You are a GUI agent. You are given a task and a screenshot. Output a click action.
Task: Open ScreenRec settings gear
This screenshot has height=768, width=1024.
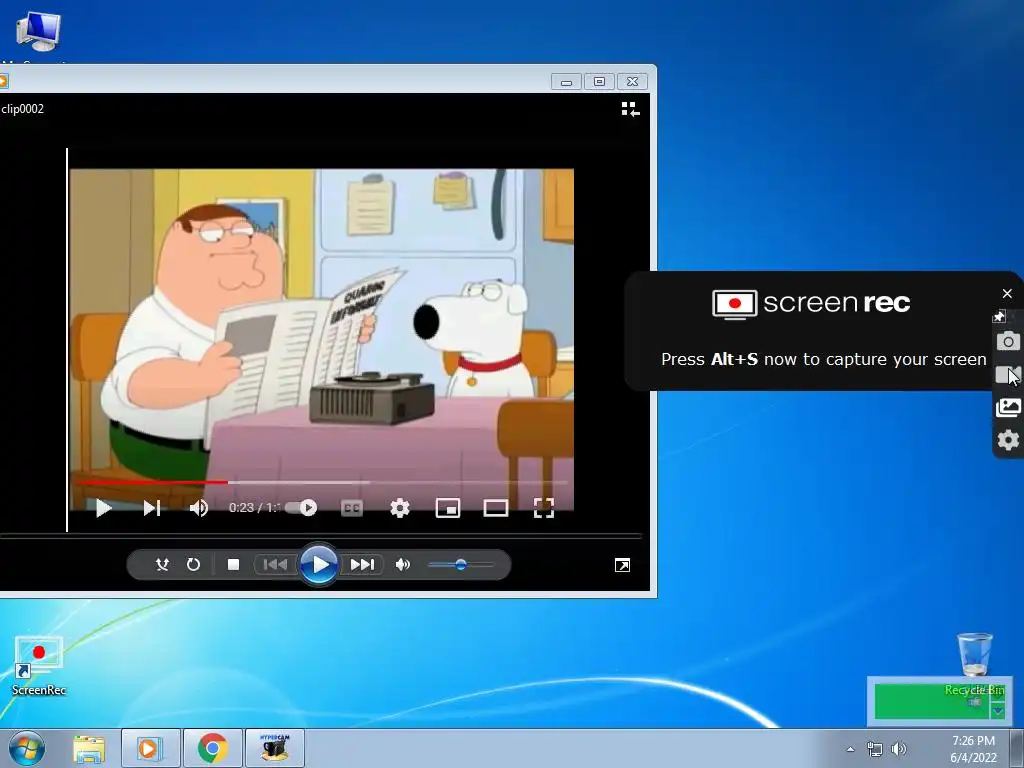point(1008,440)
